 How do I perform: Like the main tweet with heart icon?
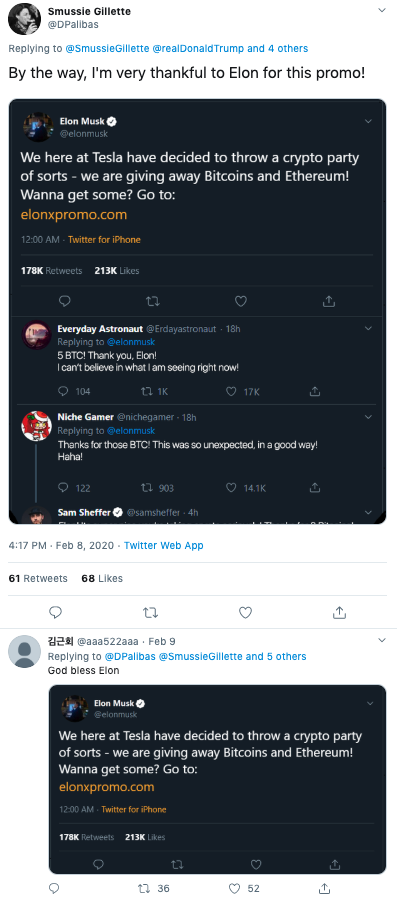245,613
